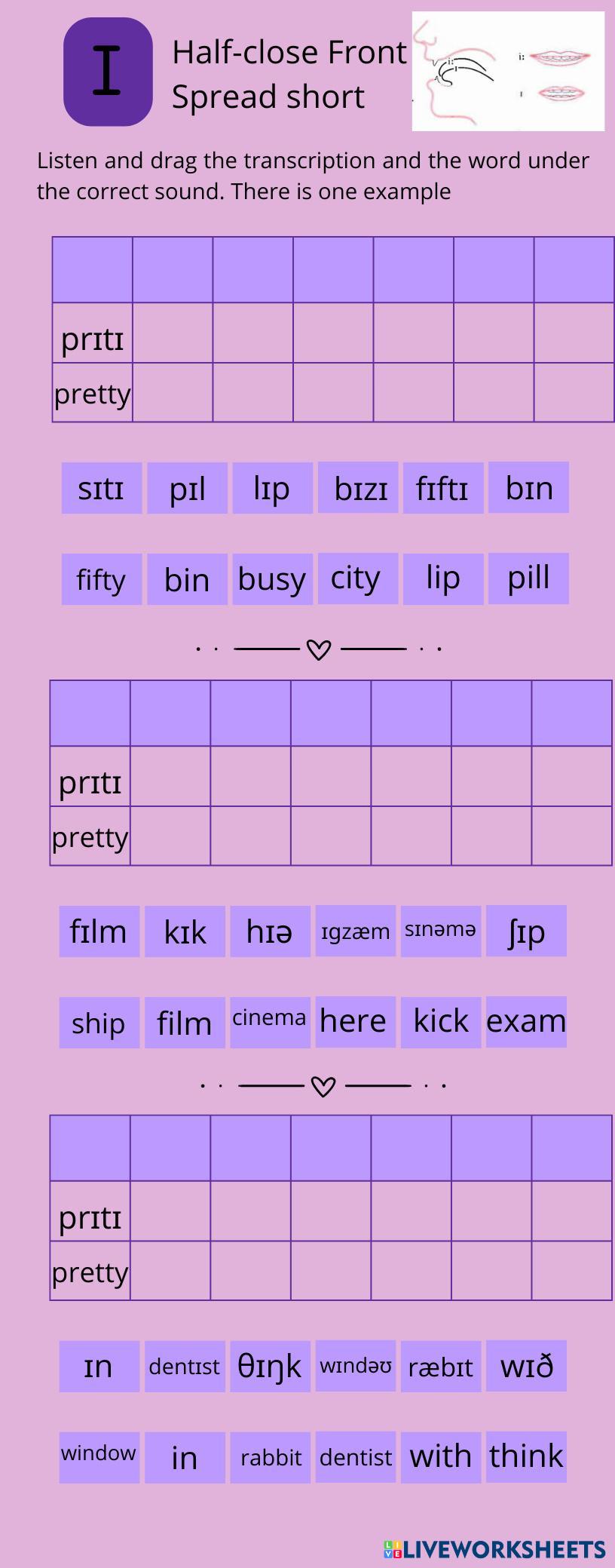Select the 'ʃɪp' transcription tile
This screenshot has height=1568, width=615.
click(526, 931)
